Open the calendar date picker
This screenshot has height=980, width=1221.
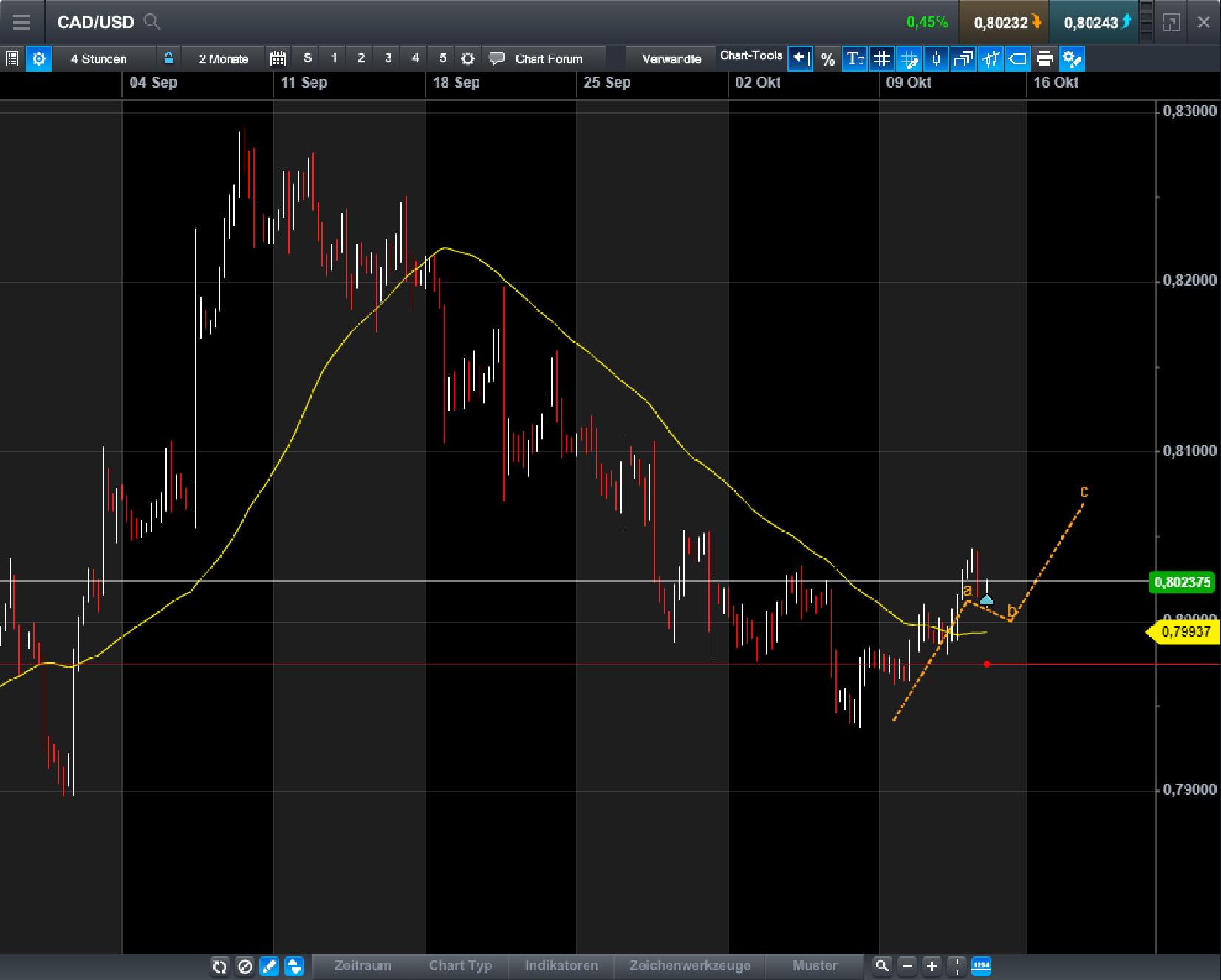(x=278, y=58)
